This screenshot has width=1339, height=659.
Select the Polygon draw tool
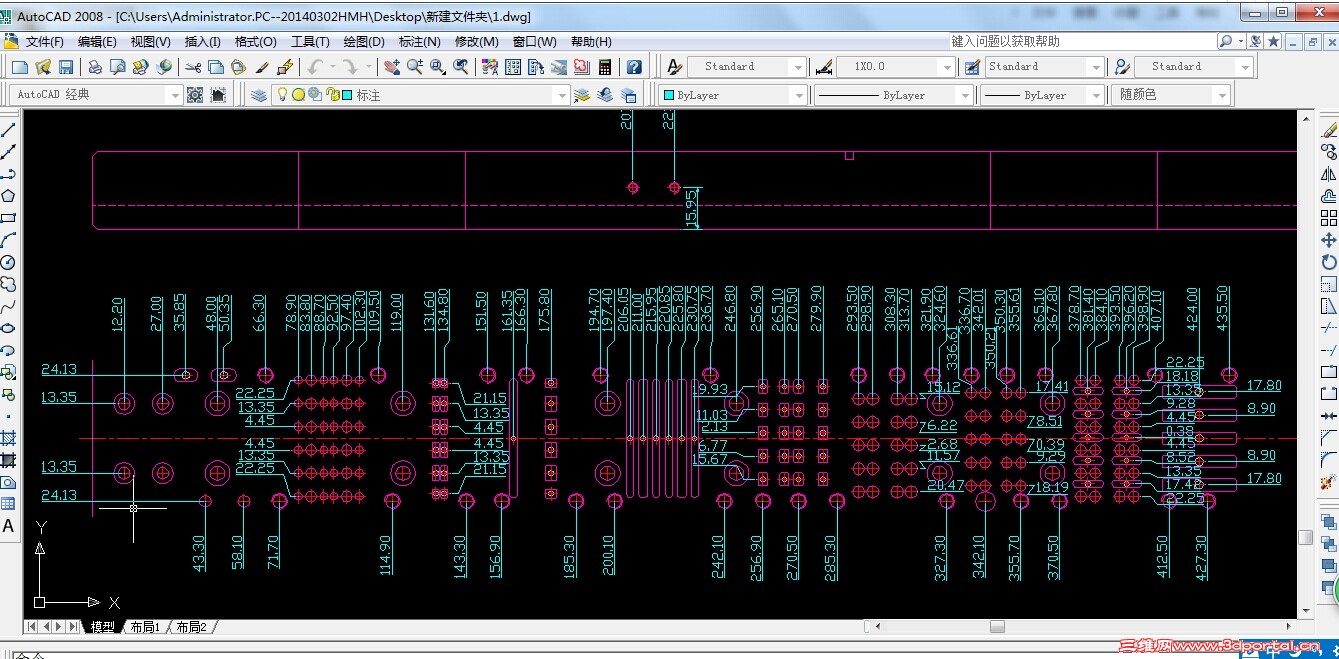(x=9, y=195)
